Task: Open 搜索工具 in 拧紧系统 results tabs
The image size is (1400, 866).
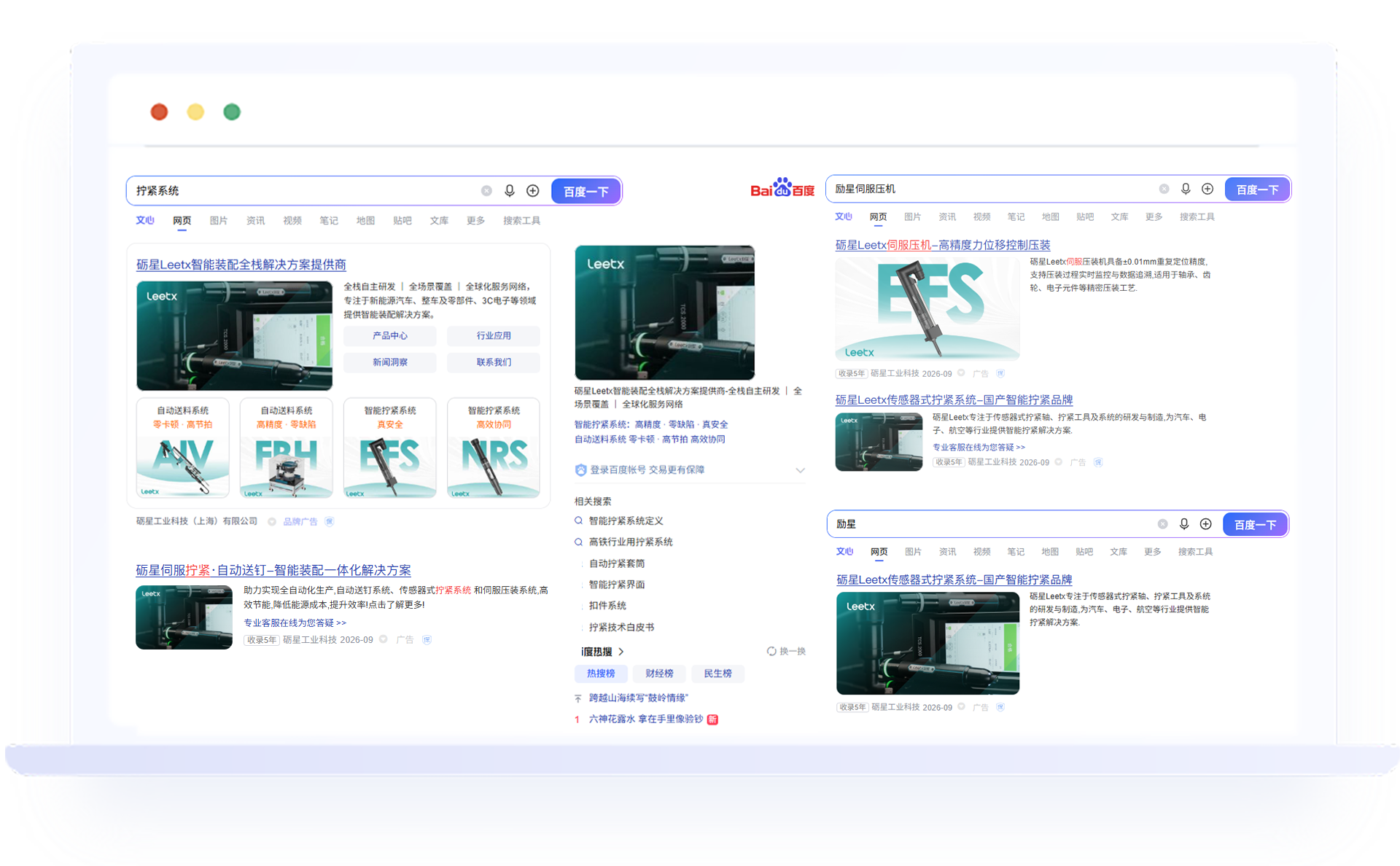Action: (x=522, y=221)
